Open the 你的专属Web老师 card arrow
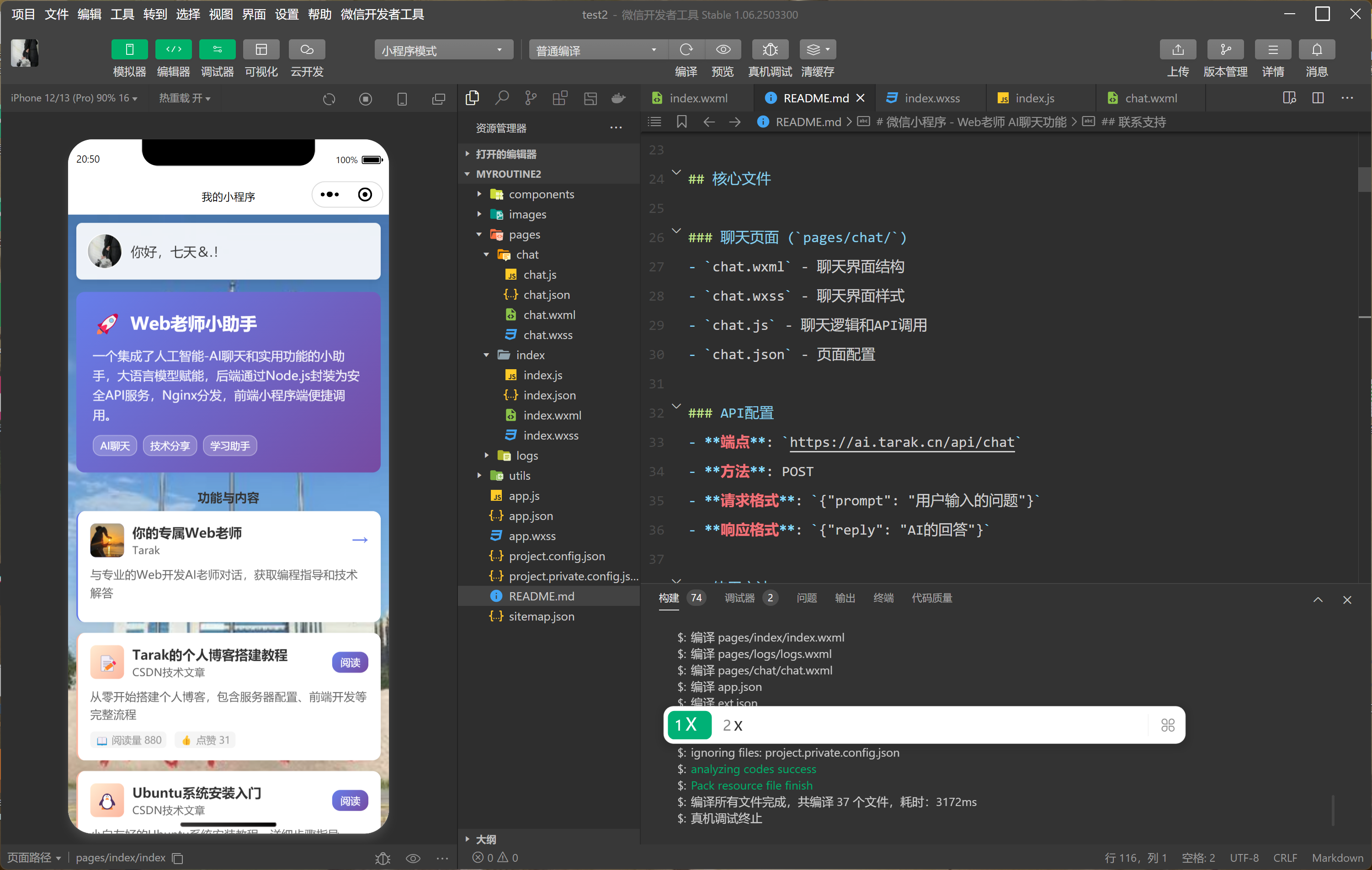The width and height of the screenshot is (1372, 870). [360, 539]
